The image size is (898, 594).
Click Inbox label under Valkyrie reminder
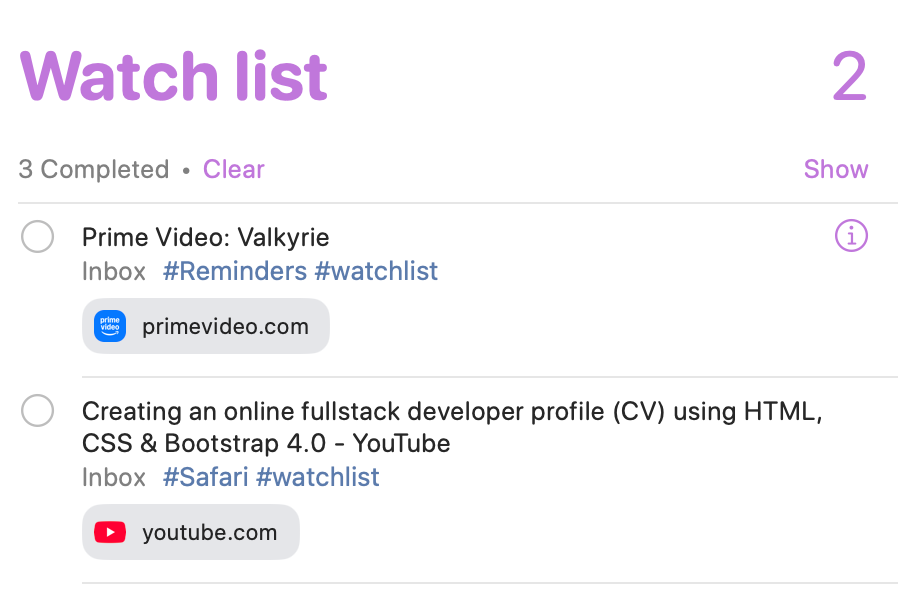click(114, 271)
